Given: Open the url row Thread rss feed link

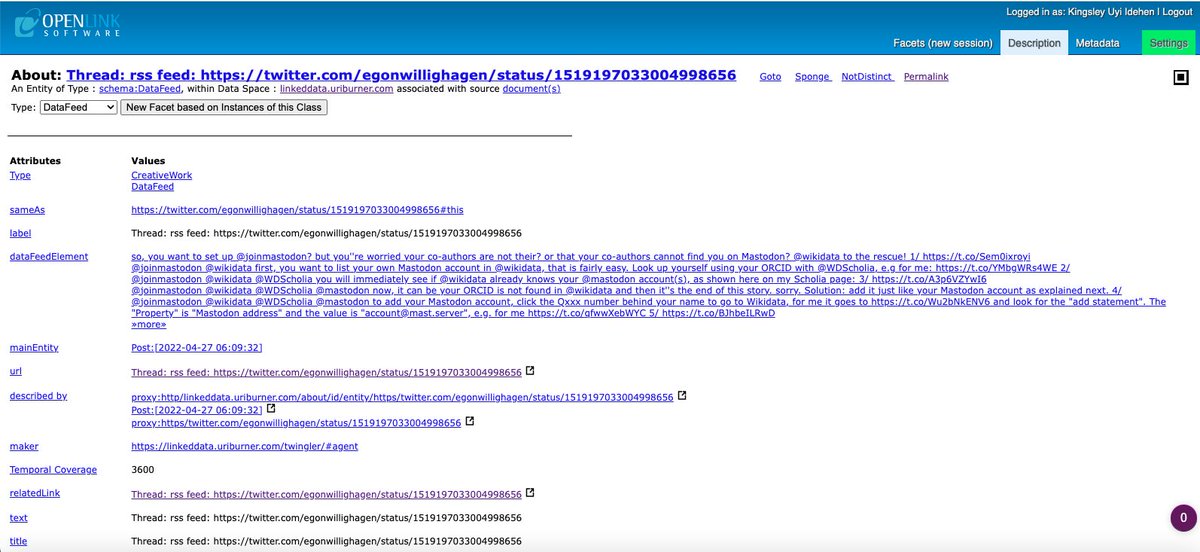Looking at the screenshot, I should click(x=327, y=372).
